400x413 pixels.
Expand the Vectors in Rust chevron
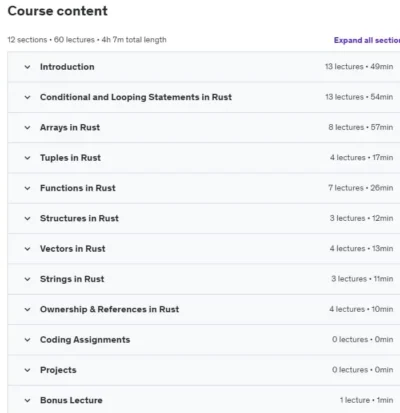click(x=27, y=249)
